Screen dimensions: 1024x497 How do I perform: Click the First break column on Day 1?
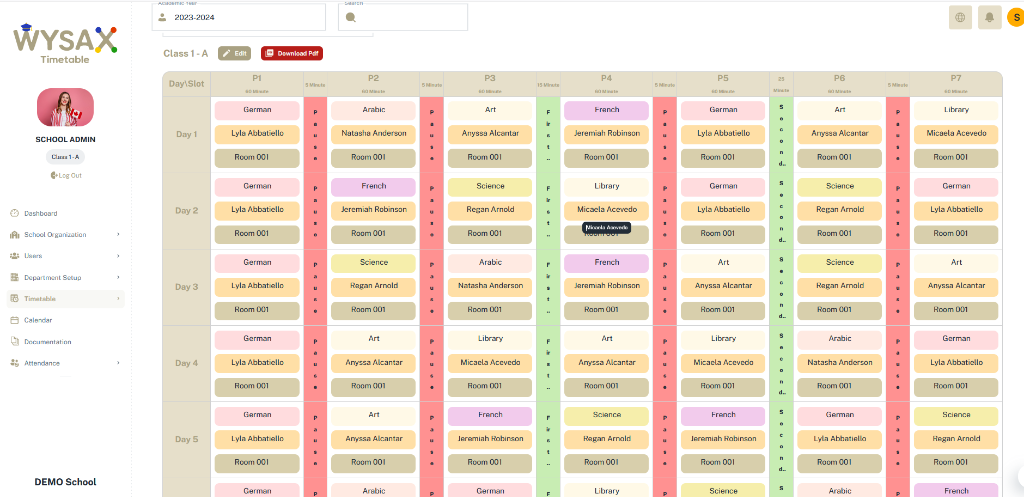[548, 135]
